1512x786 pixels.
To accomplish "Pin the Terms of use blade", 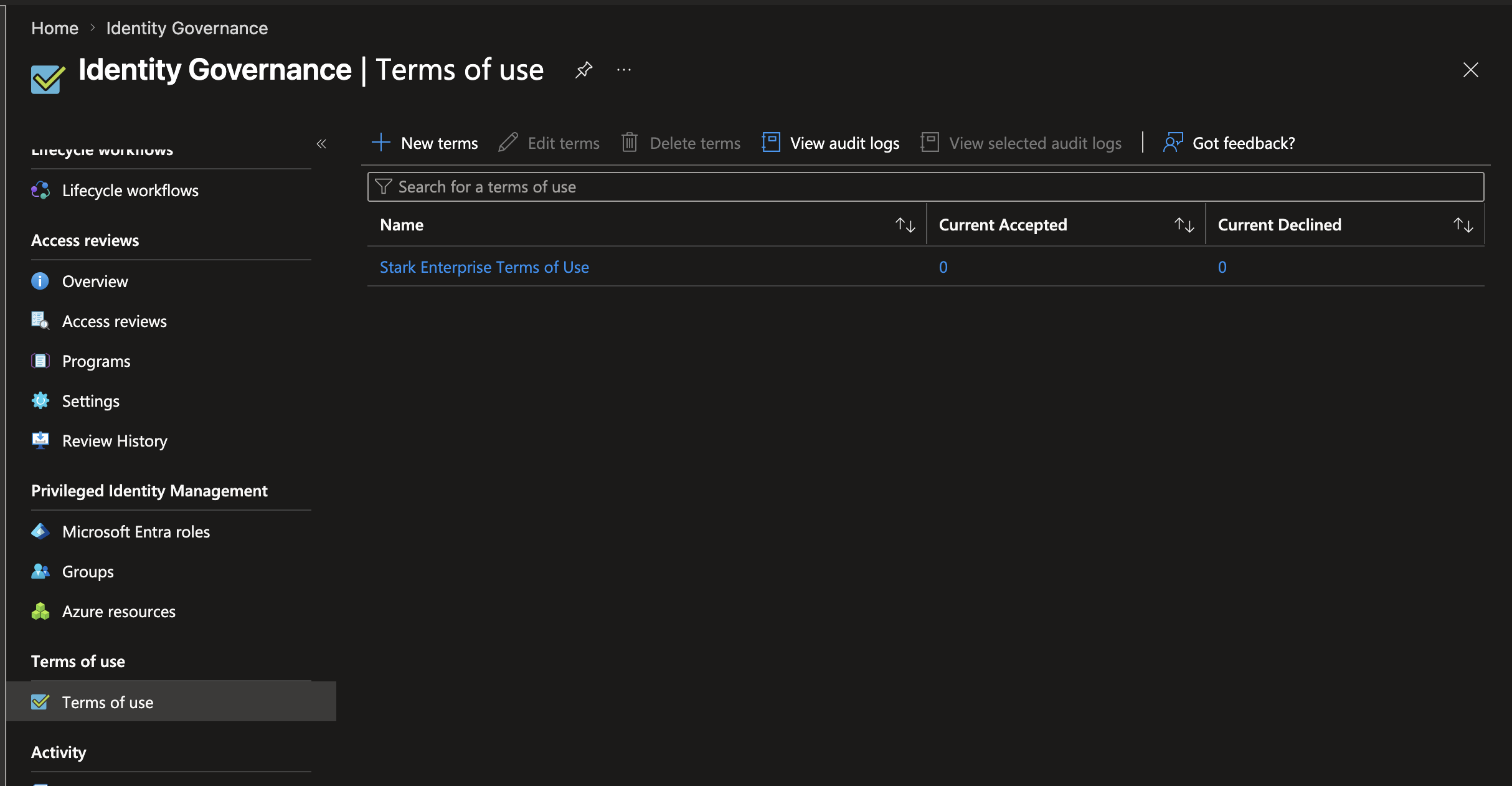I will (584, 70).
